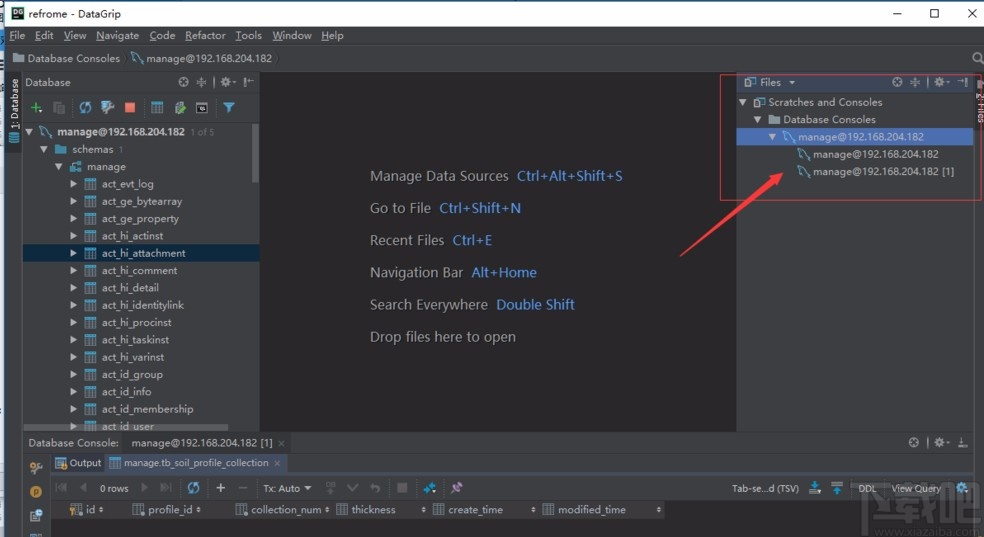Go to first page of results
984x537 pixels.
pyautogui.click(x=61, y=488)
